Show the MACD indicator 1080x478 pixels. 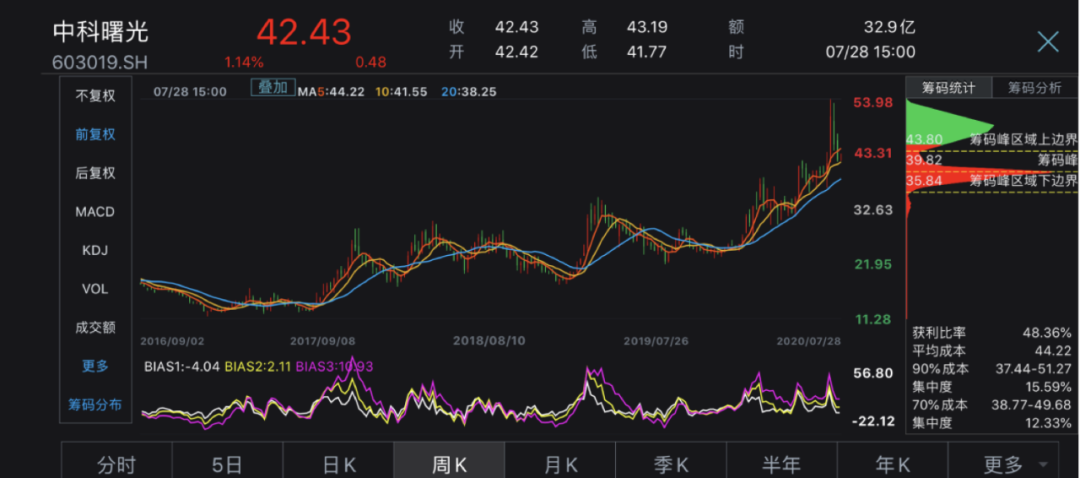pyautogui.click(x=95, y=212)
